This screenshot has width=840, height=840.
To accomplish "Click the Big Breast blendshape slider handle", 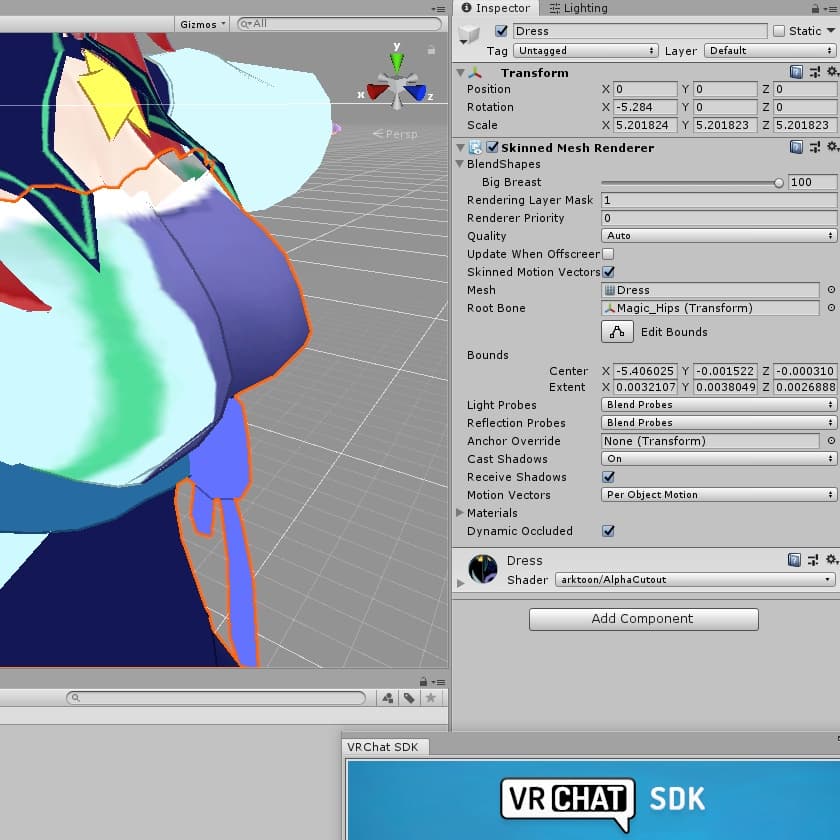I will click(x=778, y=182).
